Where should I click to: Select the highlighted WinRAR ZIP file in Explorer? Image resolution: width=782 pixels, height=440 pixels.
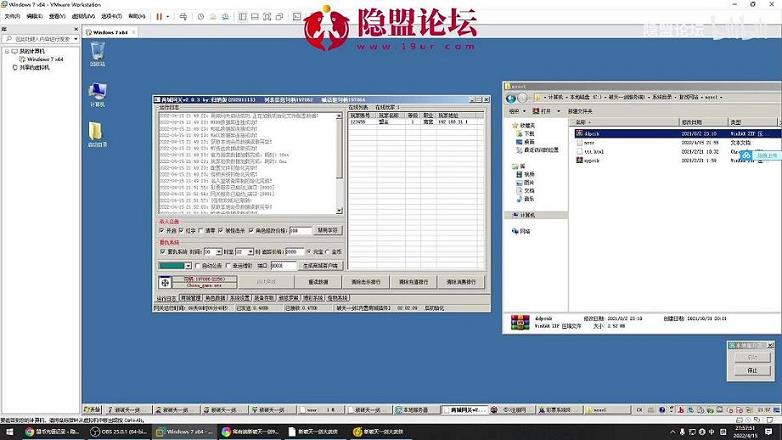tap(677, 134)
